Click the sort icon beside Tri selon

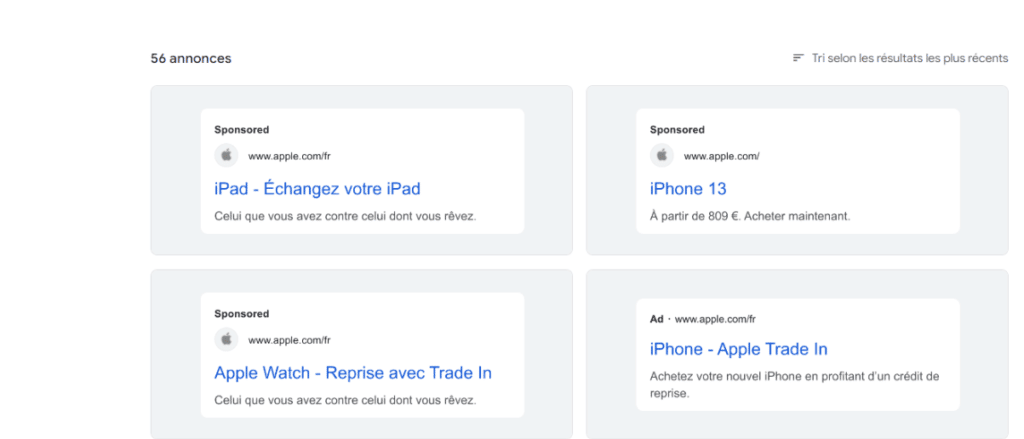pos(798,58)
